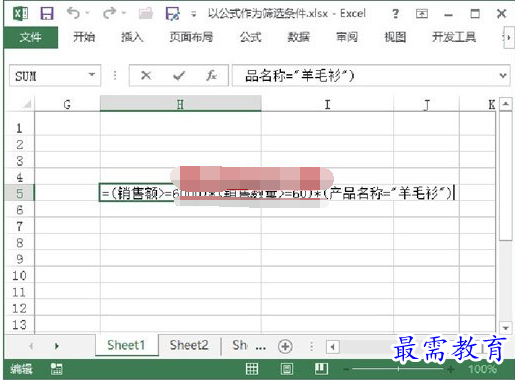The image size is (515, 380).
Task: Open the Help question mark
Action: (x=395, y=14)
